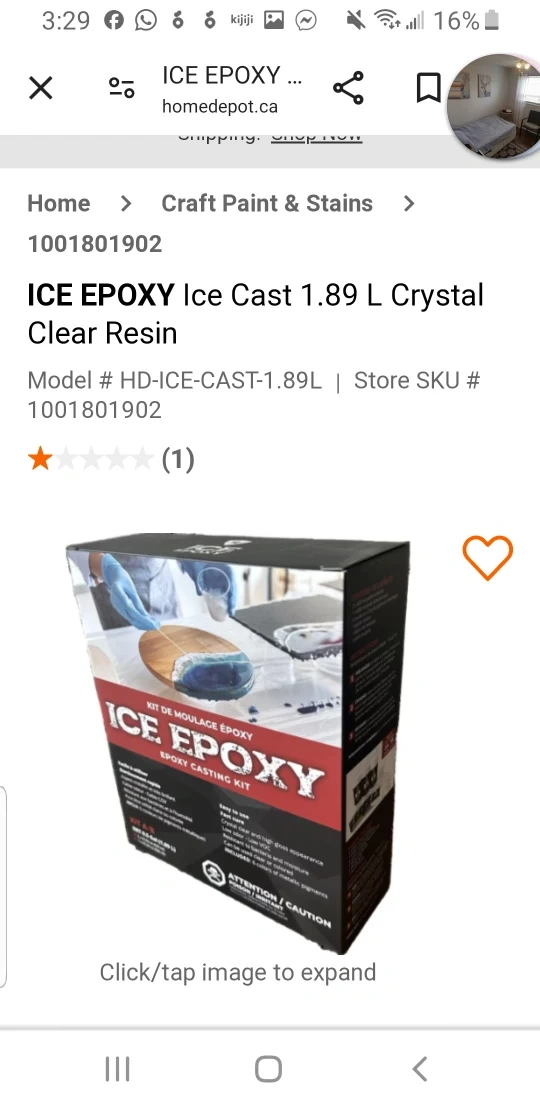Tap the share icon
This screenshot has height=1110, width=540.
[348, 88]
